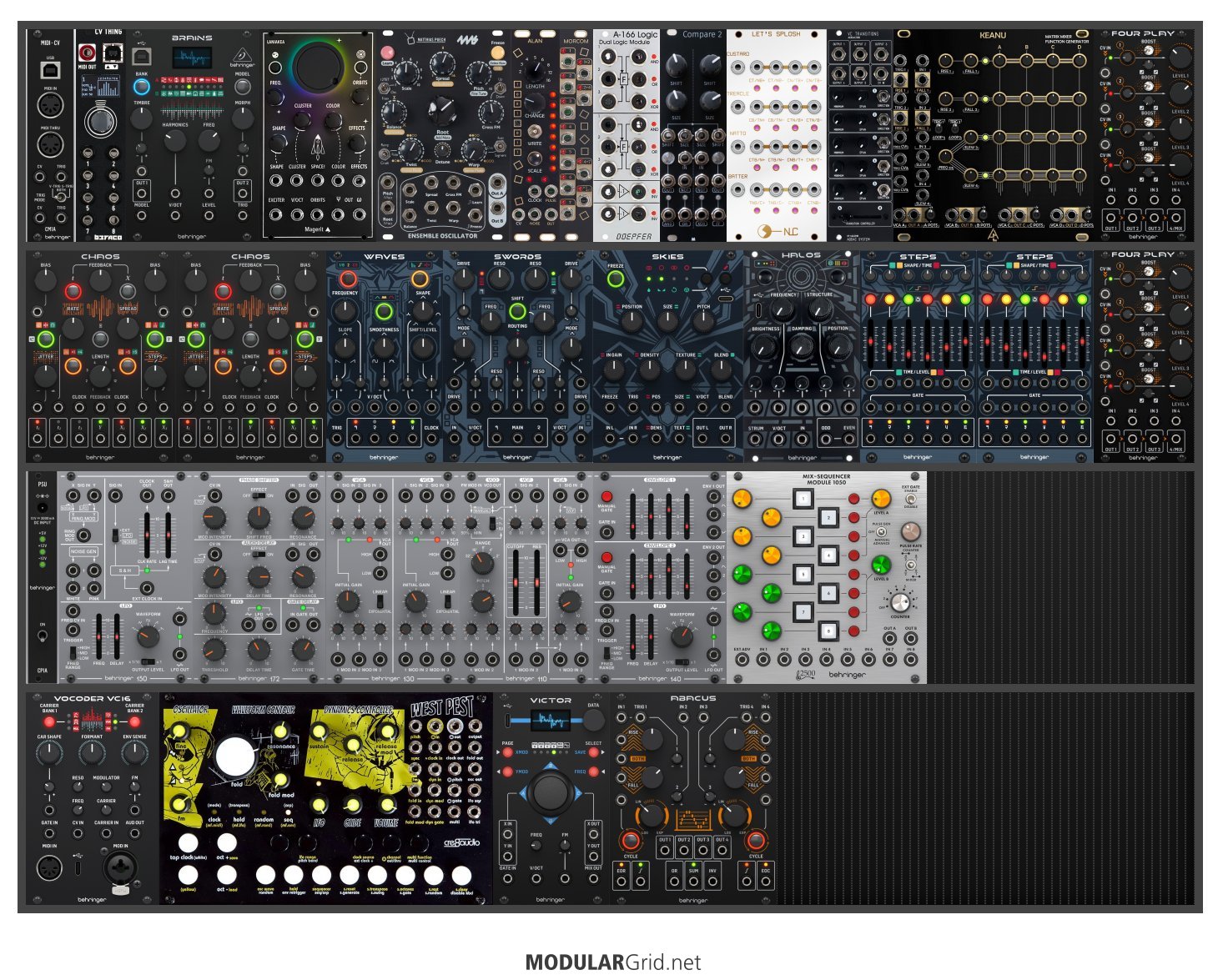Click the COLOR knob on Magerit

[x=333, y=120]
